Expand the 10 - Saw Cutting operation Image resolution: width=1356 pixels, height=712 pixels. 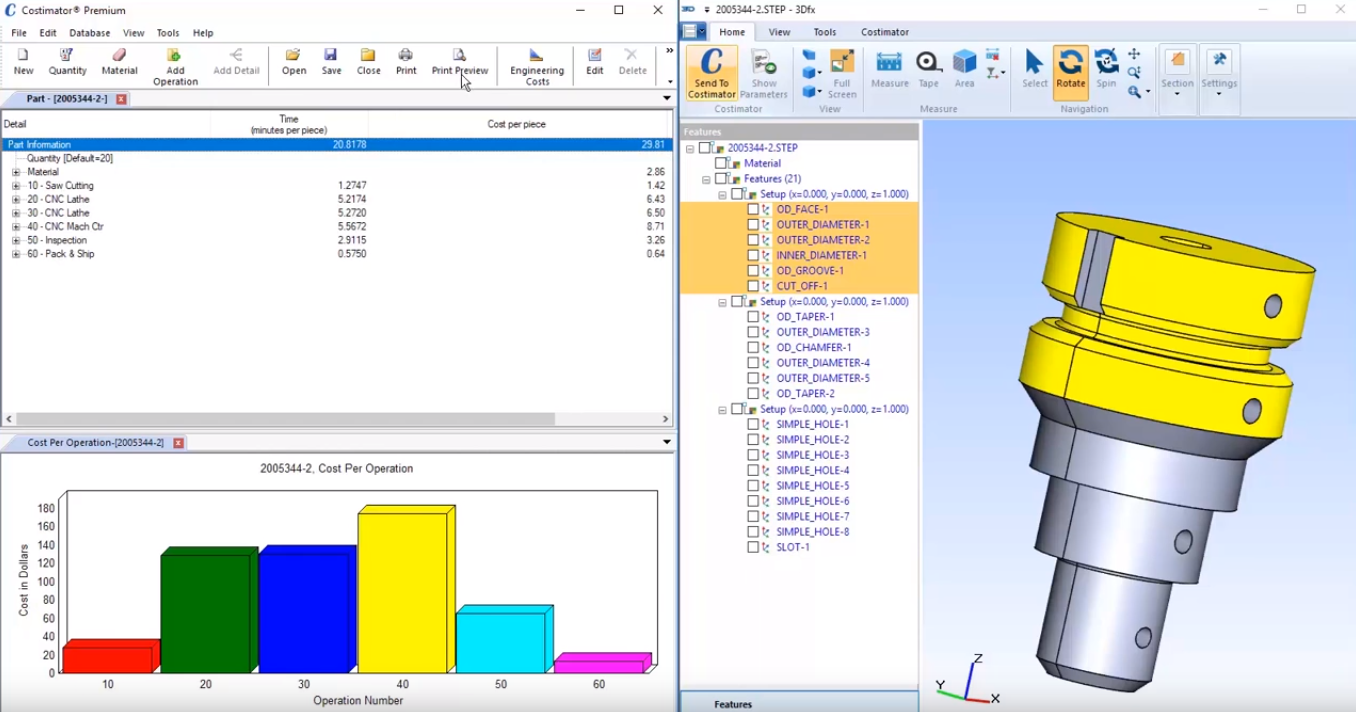16,186
